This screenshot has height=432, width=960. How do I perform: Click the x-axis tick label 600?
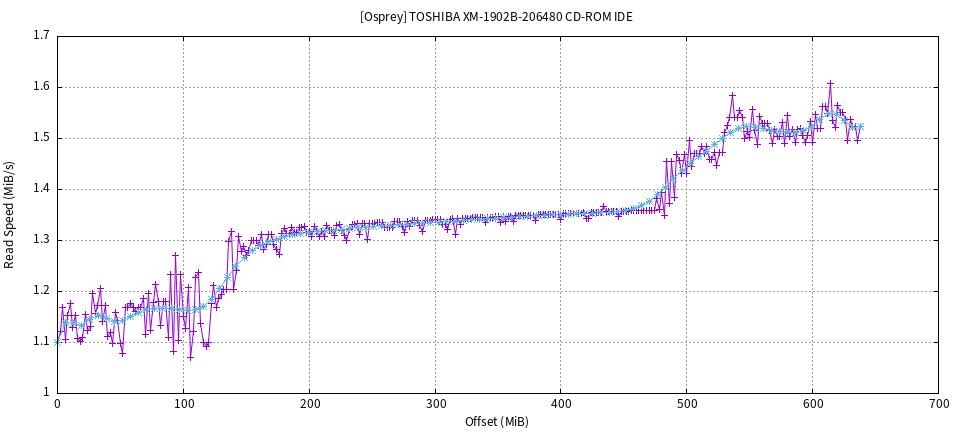812,403
